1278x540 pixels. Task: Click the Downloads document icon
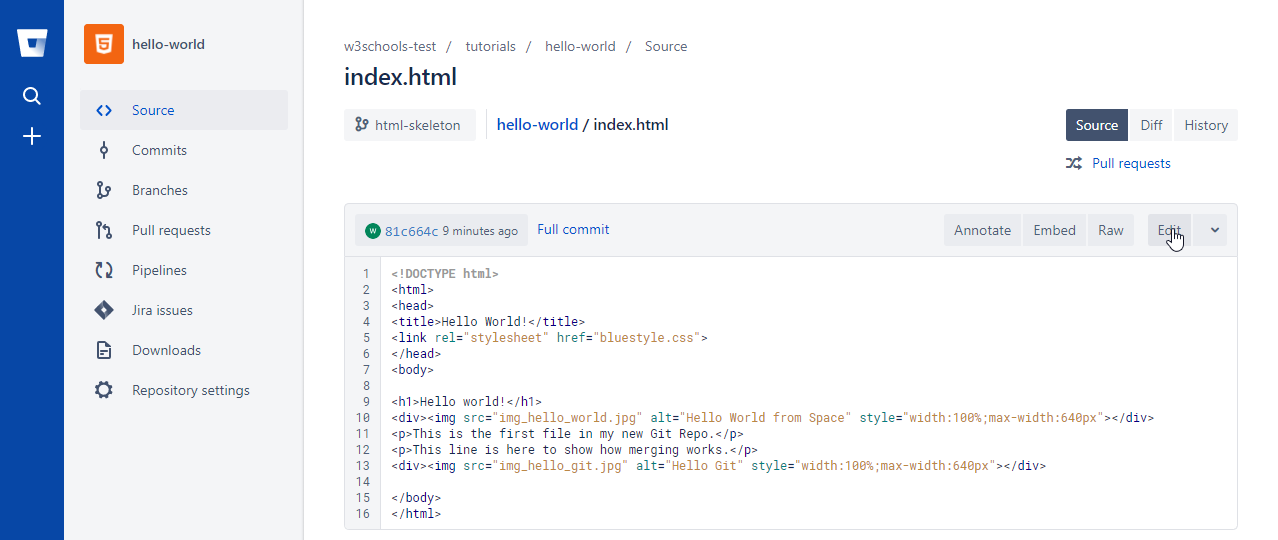click(x=104, y=350)
